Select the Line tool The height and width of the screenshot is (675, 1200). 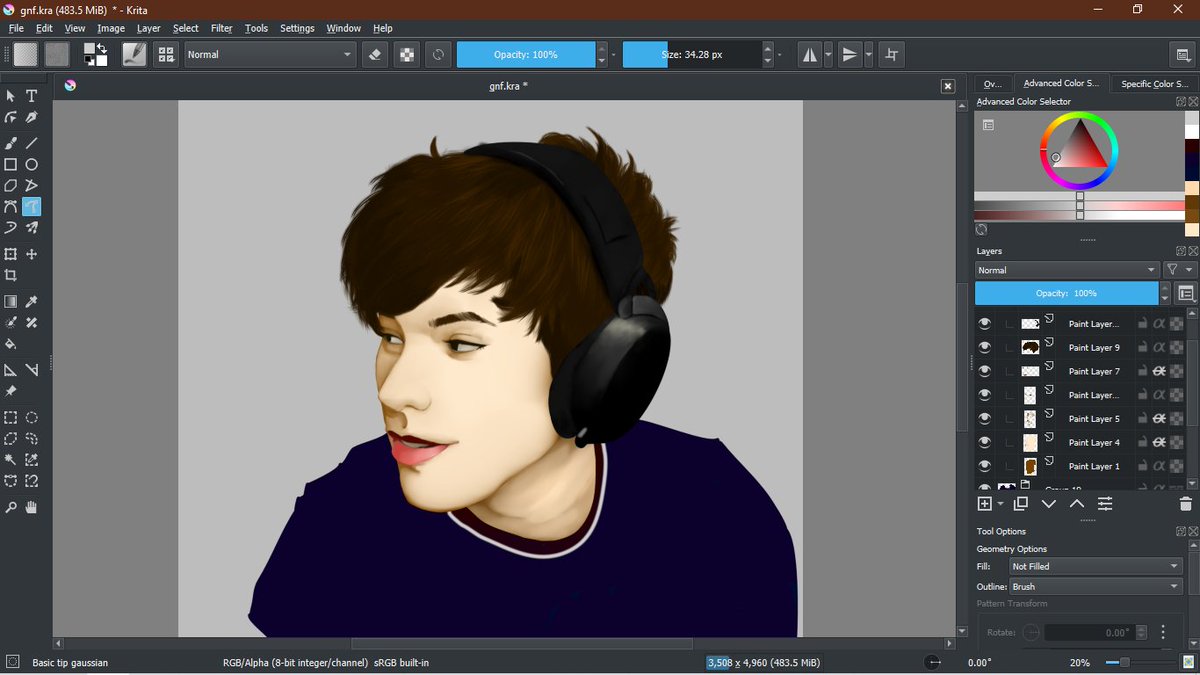pyautogui.click(x=32, y=143)
